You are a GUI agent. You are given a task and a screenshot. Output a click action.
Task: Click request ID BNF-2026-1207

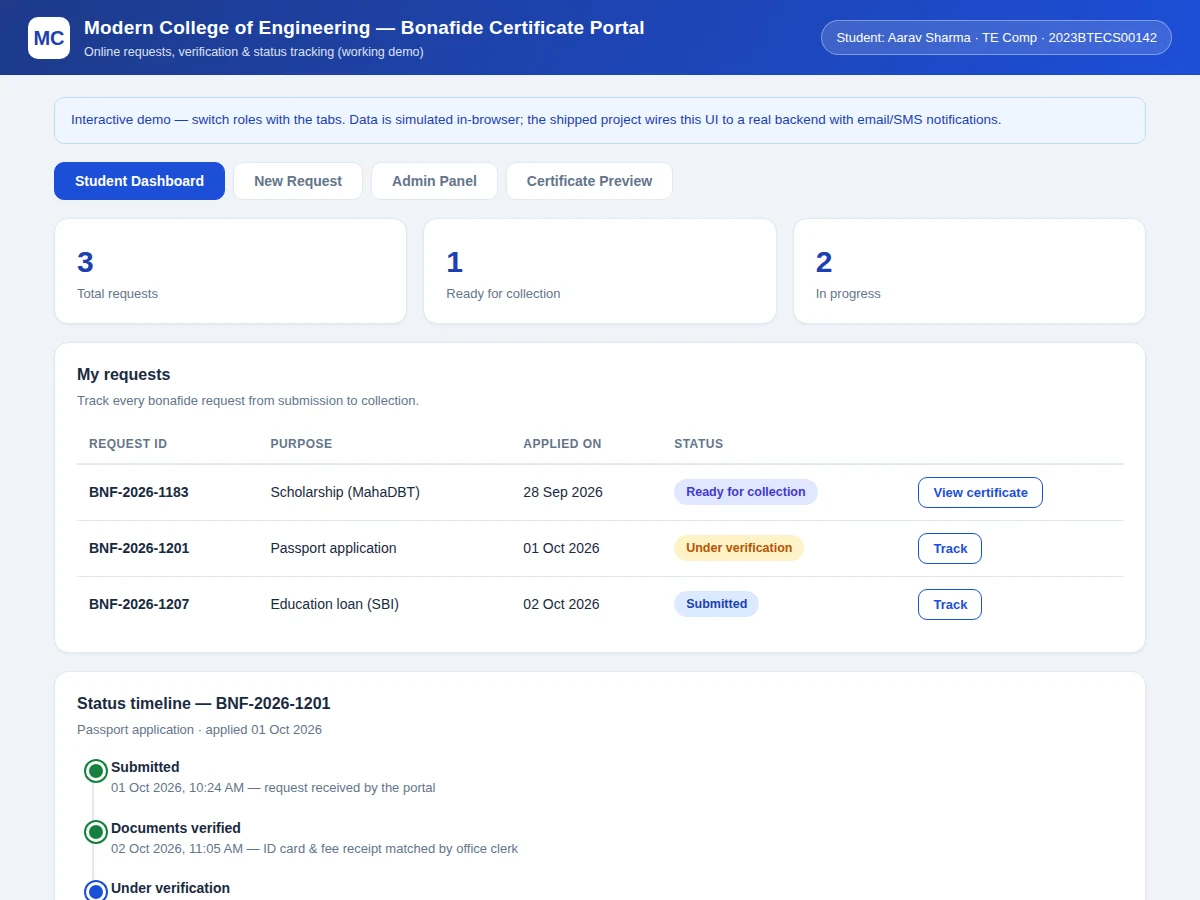139,604
